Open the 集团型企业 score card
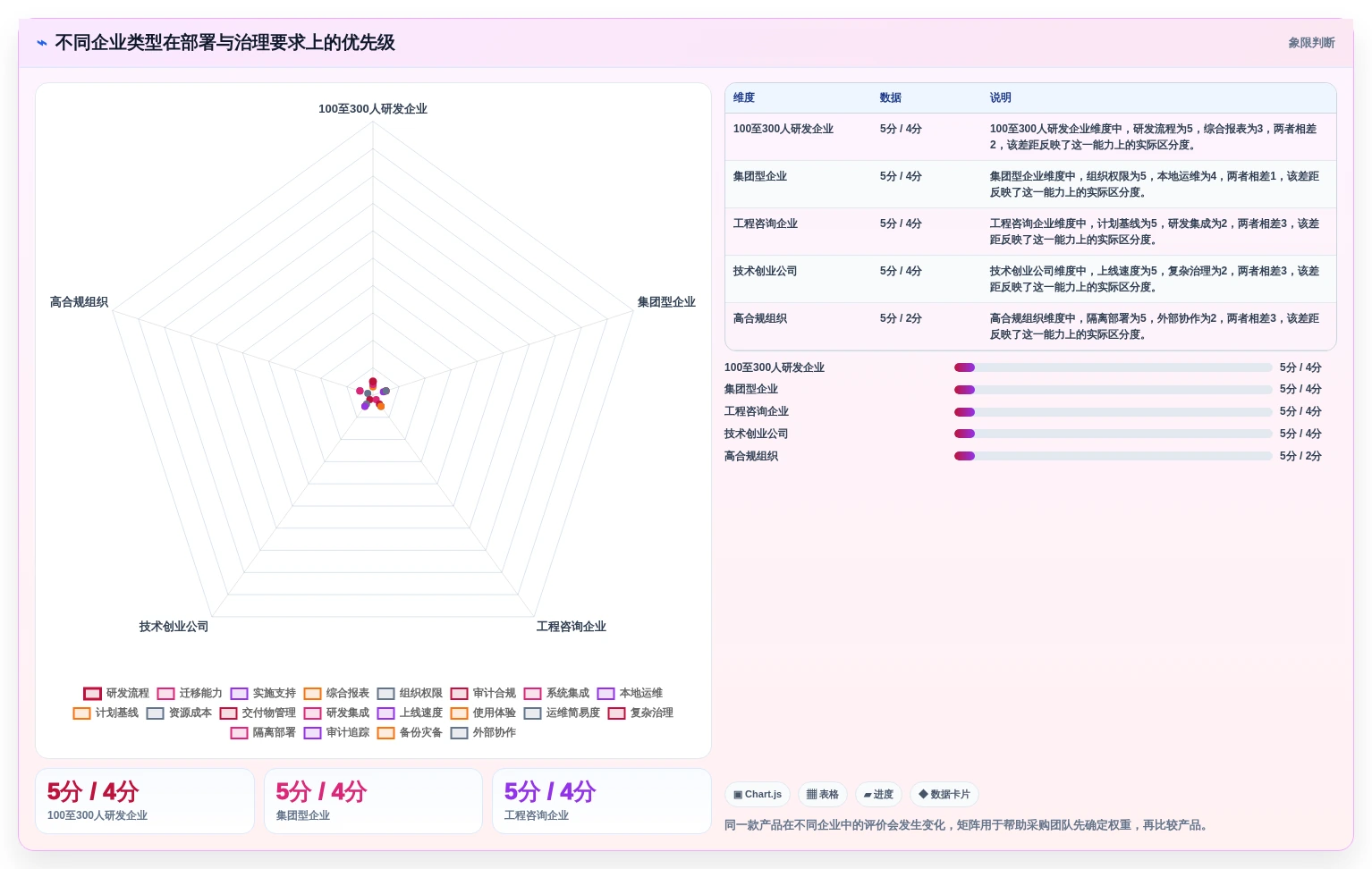The width and height of the screenshot is (1372, 869). (x=373, y=801)
